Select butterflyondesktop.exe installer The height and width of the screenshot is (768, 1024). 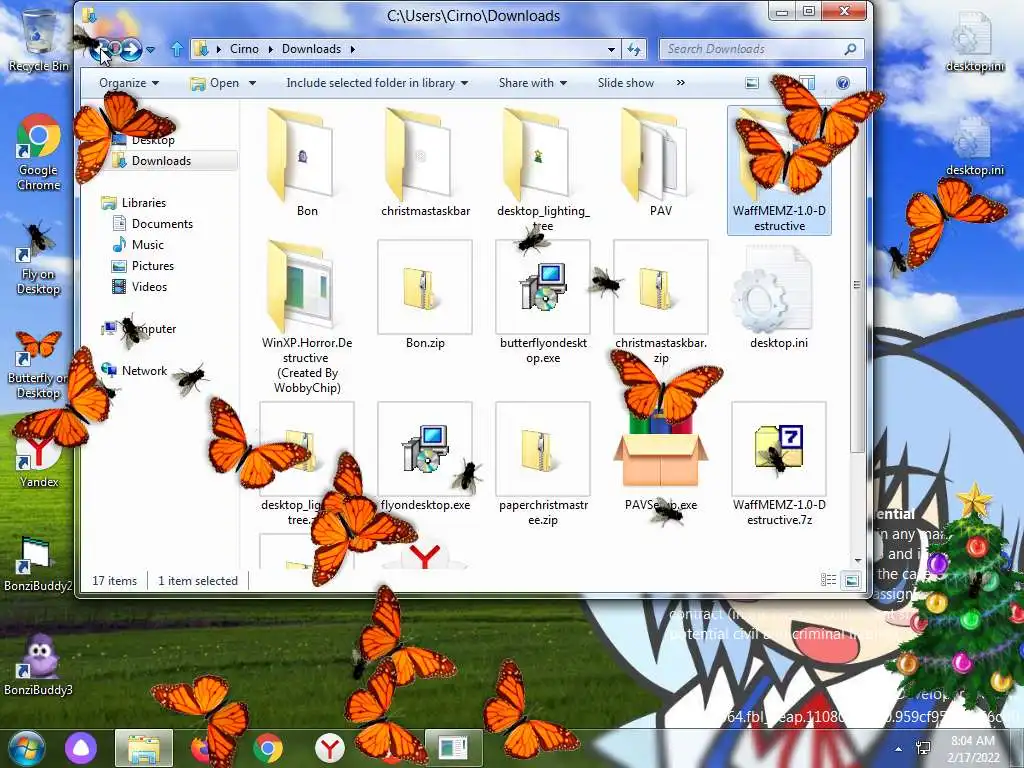[x=543, y=302]
